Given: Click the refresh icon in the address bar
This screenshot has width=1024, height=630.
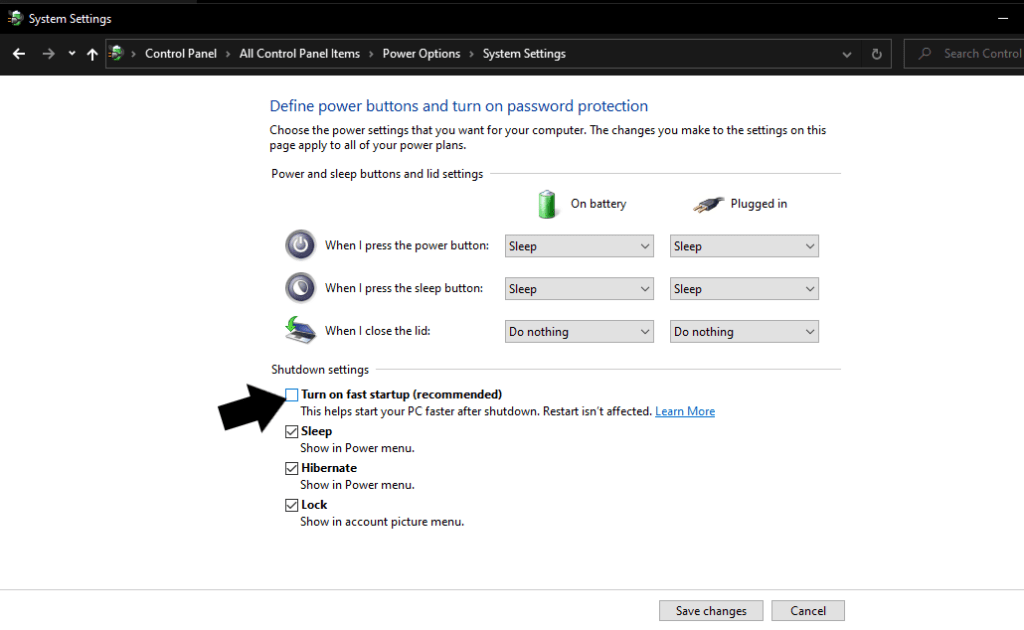Looking at the screenshot, I should 876,53.
